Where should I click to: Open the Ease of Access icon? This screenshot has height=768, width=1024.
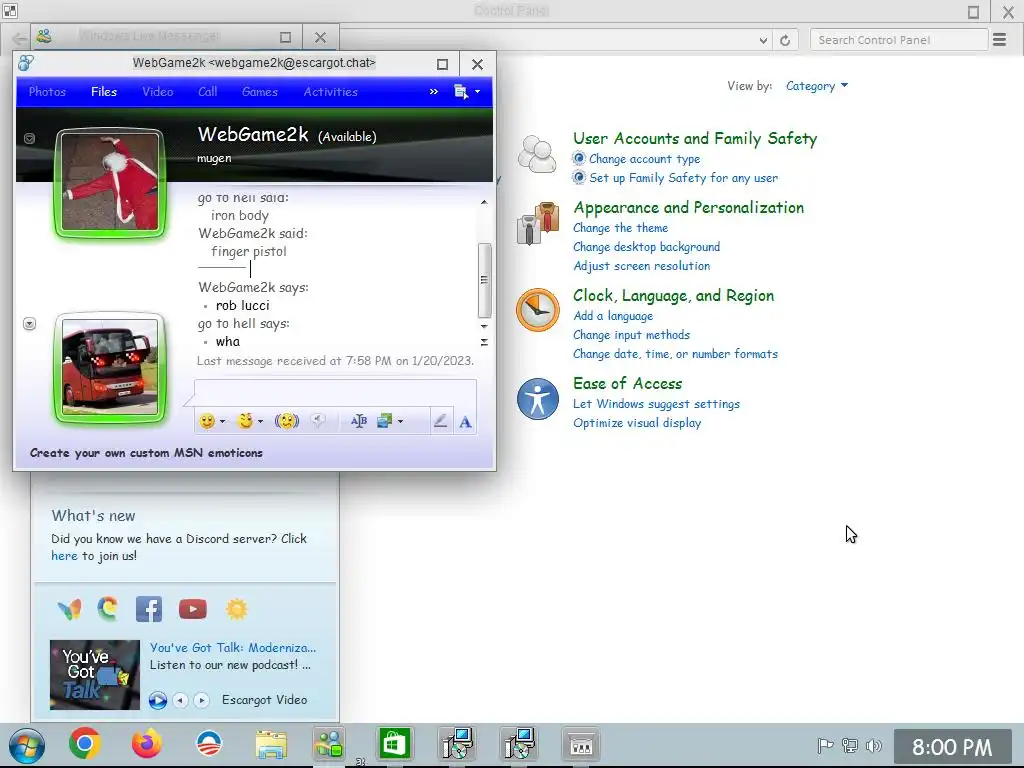[x=537, y=399]
